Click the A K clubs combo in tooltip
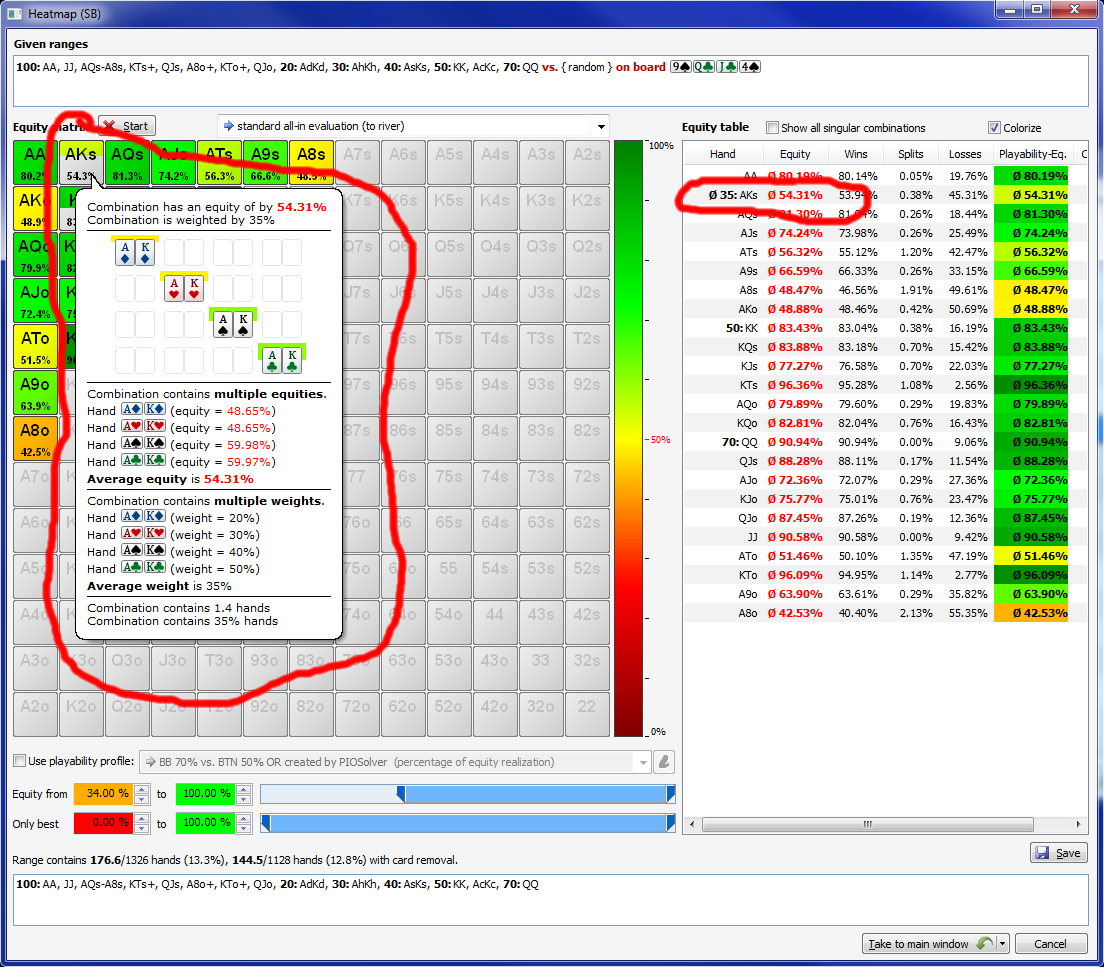Screen dimensions: 1104x967 (282, 360)
